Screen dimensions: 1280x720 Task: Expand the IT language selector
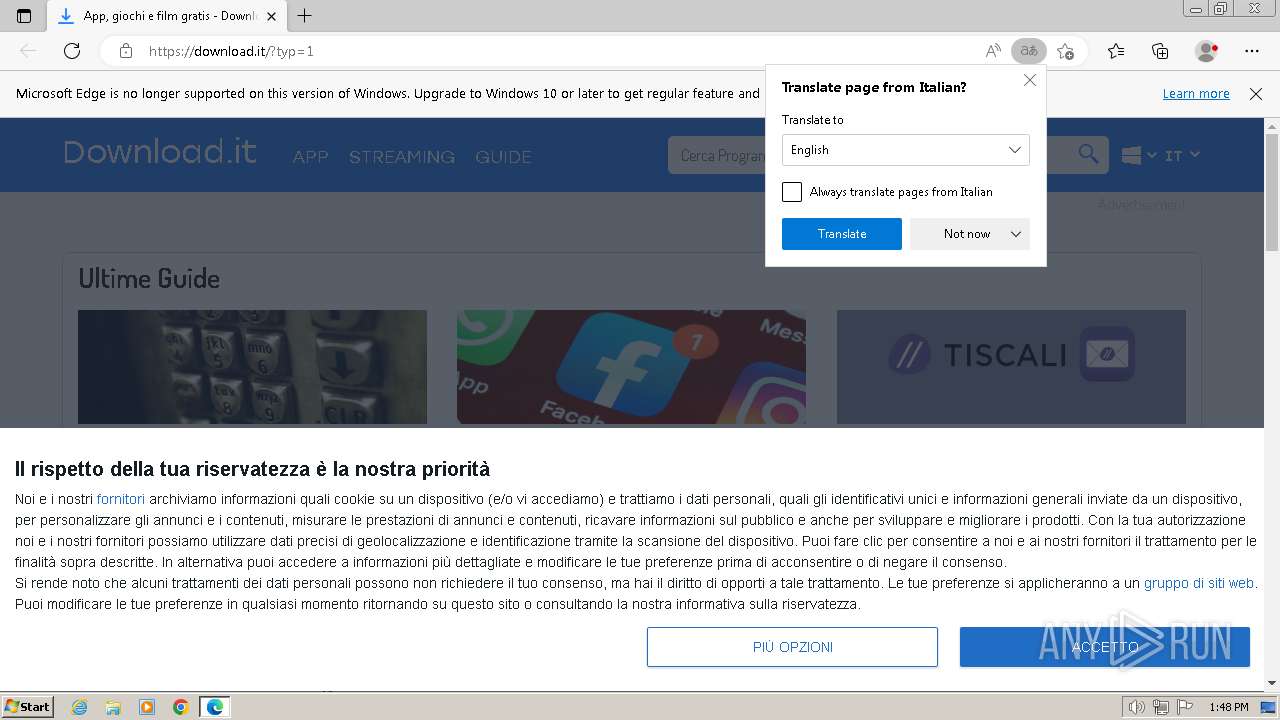point(1182,155)
